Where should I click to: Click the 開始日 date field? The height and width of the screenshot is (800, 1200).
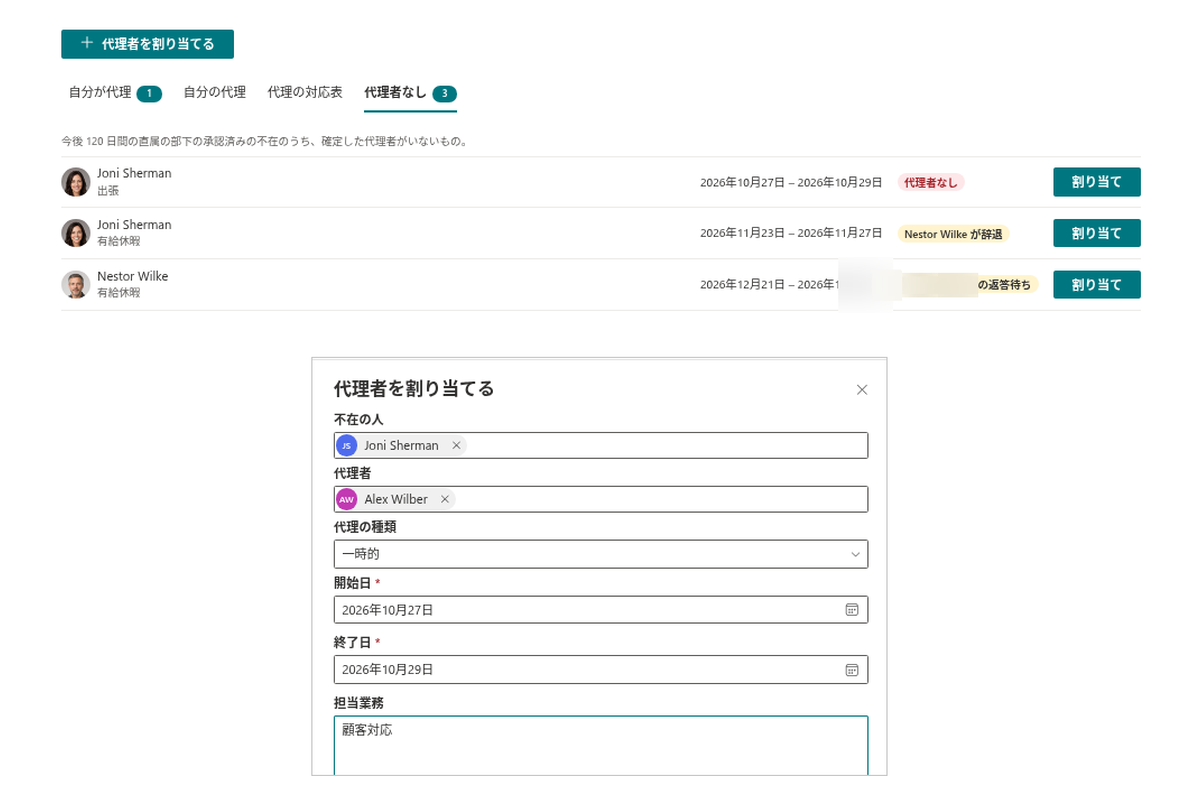point(601,609)
